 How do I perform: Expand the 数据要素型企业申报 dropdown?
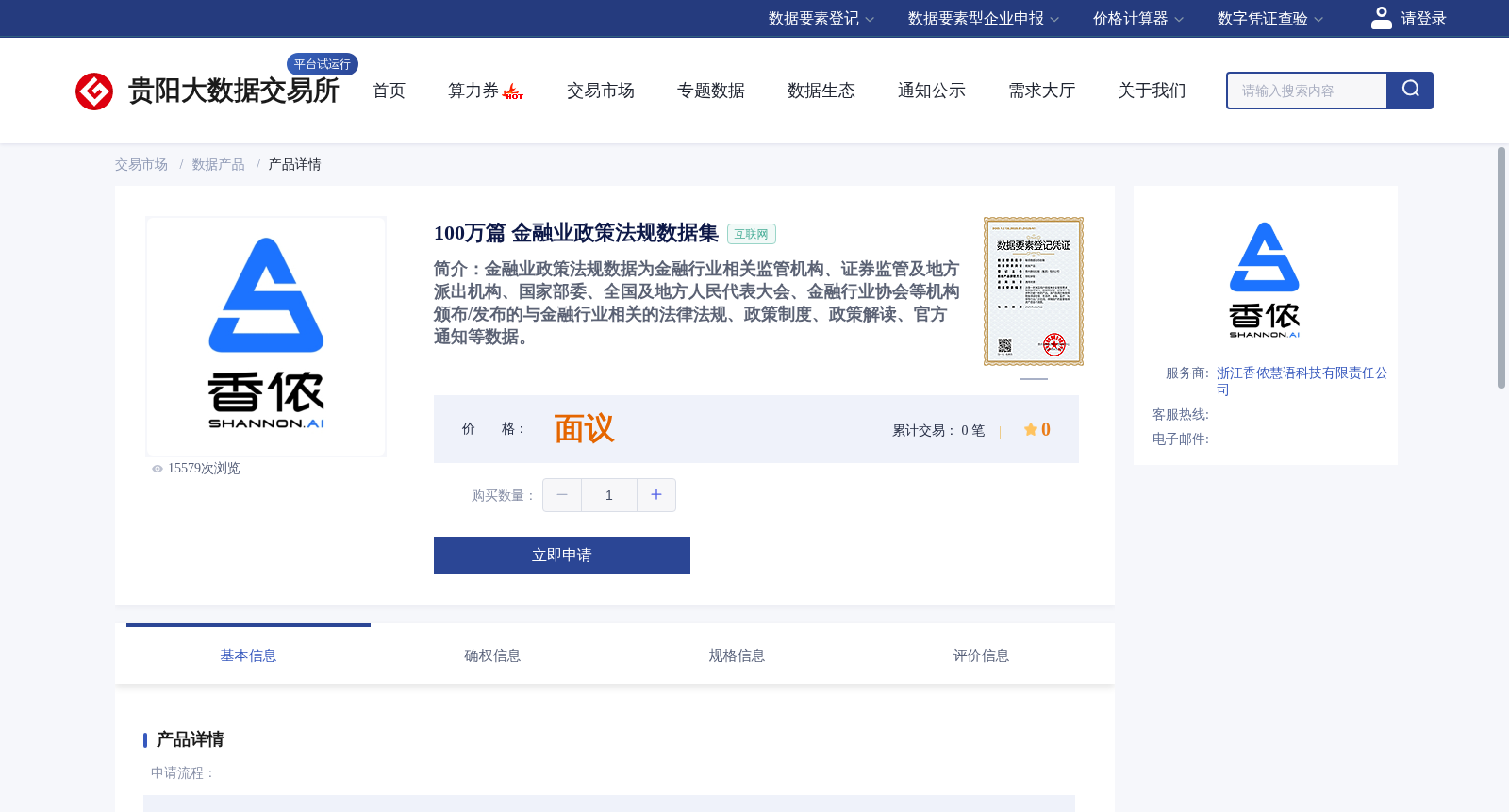pos(984,19)
